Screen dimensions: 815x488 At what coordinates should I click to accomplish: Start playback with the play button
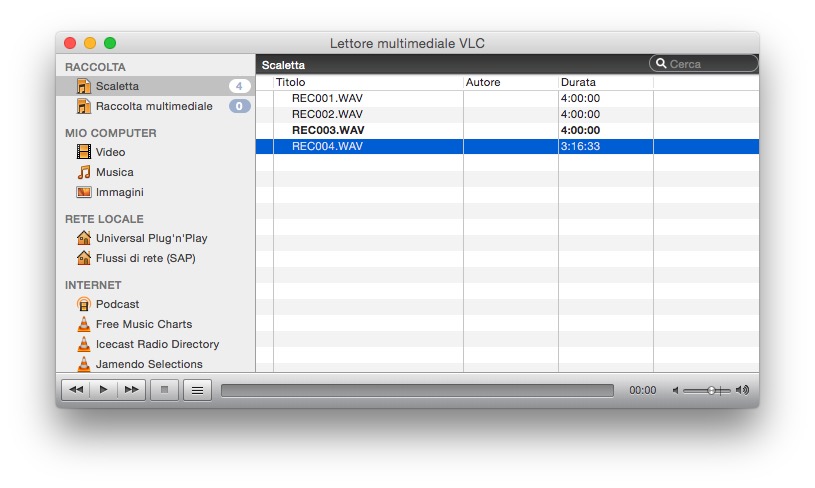pyautogui.click(x=103, y=390)
